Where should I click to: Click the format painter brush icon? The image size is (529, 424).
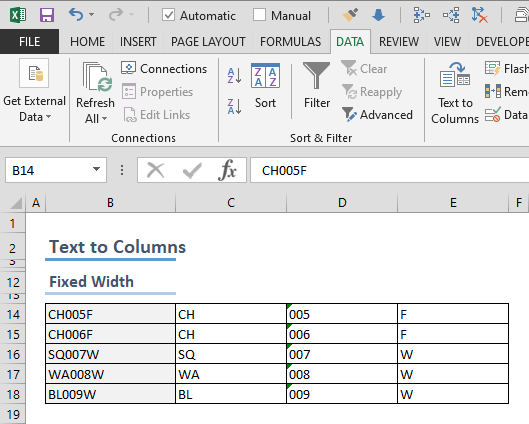pyautogui.click(x=350, y=15)
